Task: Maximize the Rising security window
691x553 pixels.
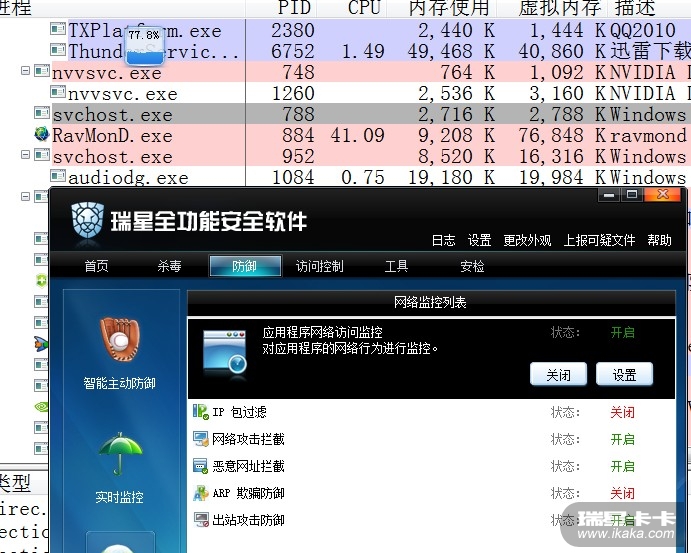Action: [x=632, y=195]
